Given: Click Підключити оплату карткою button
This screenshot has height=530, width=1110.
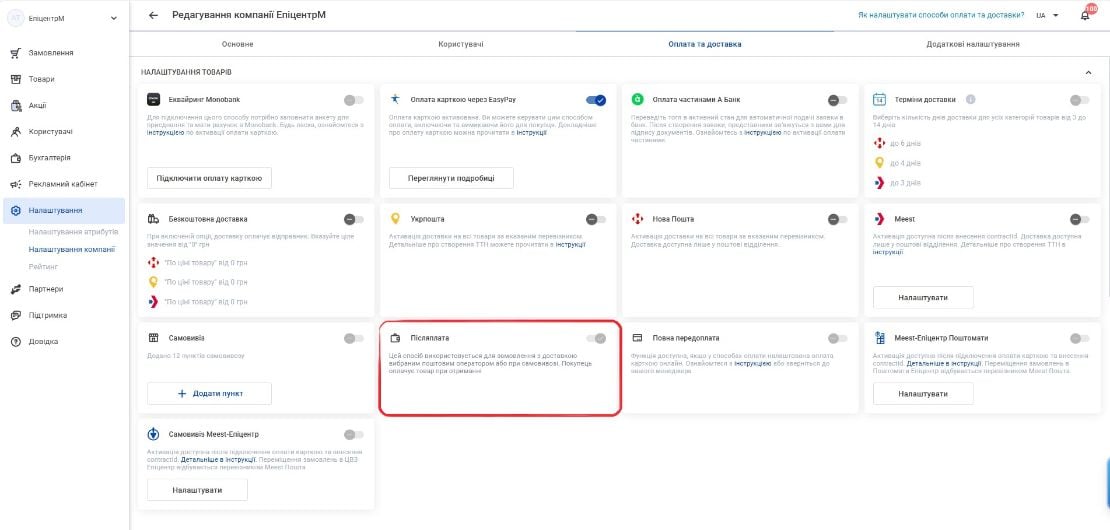Looking at the screenshot, I should (x=210, y=178).
